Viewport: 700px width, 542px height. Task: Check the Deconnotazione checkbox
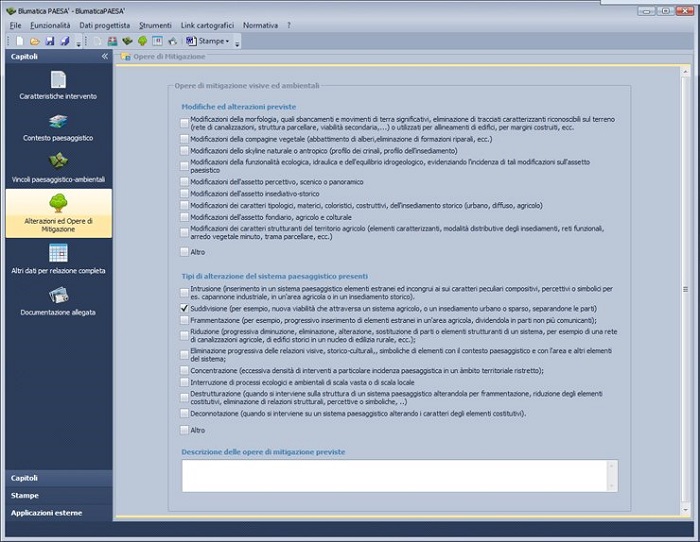(184, 413)
